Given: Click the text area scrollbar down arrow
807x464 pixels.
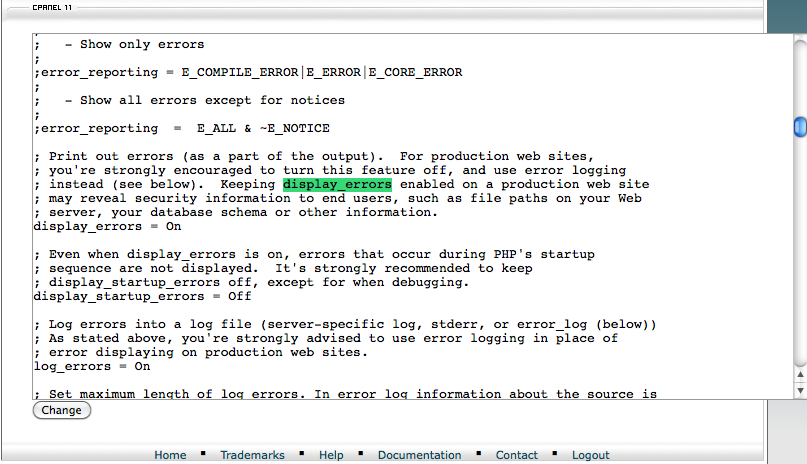Looking at the screenshot, I should click(800, 390).
